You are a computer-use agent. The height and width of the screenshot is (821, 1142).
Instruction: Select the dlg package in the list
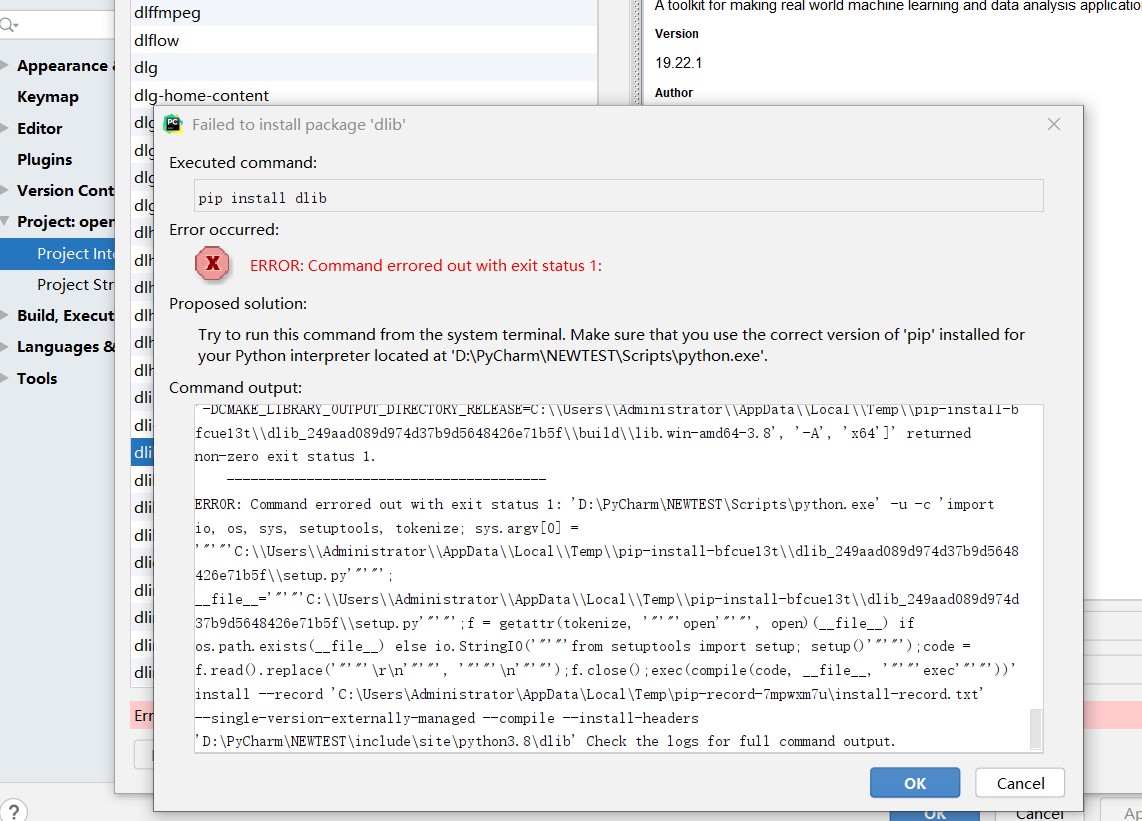point(364,68)
